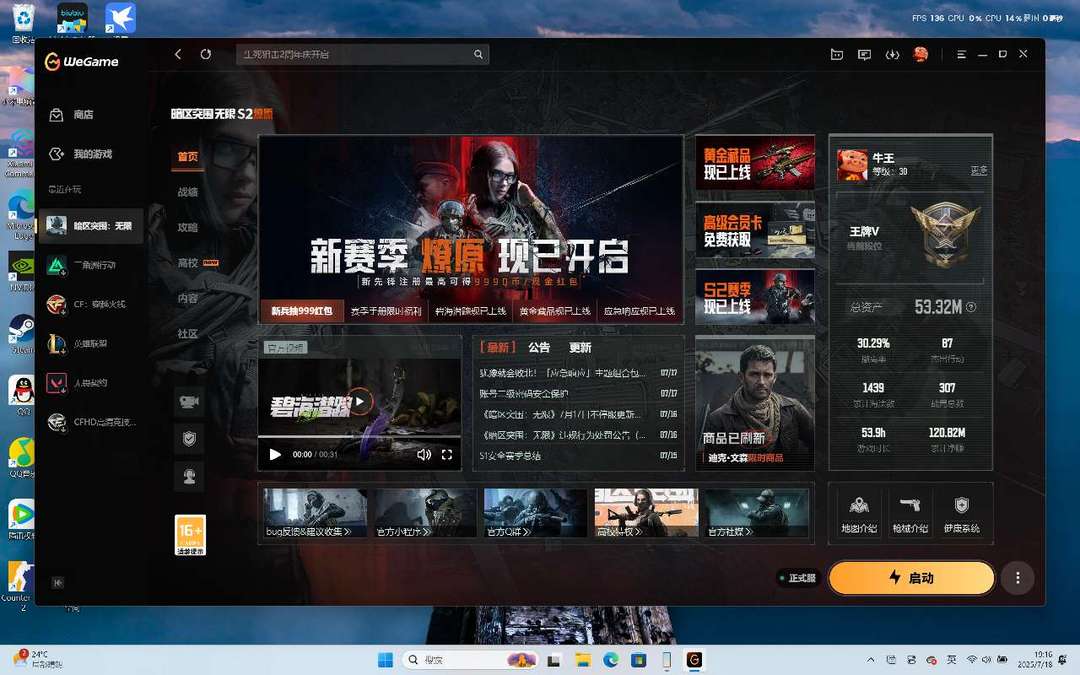This screenshot has height=675, width=1080.
Task: Click the magnifier icon in the search bar
Action: point(478,54)
